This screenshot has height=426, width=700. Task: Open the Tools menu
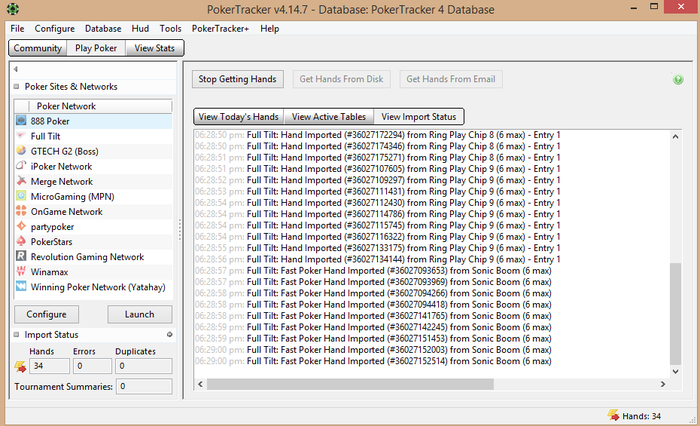coord(171,29)
